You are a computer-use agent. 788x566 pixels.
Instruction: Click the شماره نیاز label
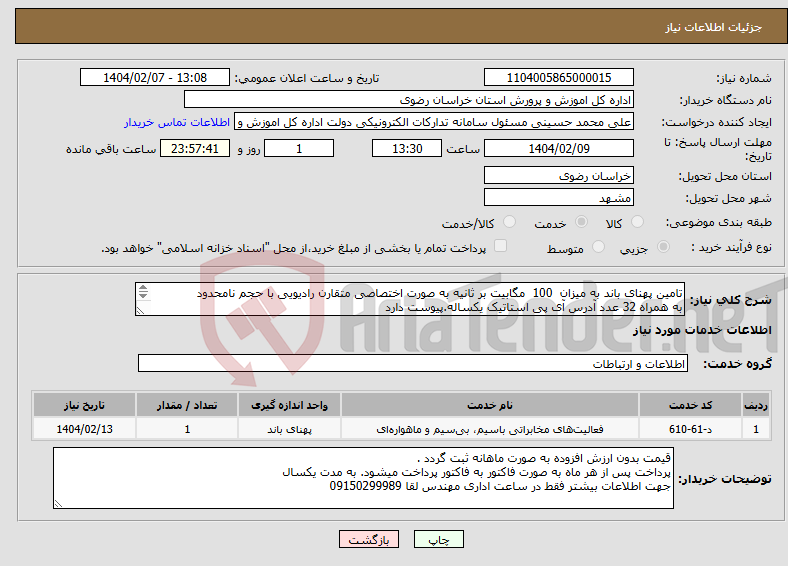[744, 78]
